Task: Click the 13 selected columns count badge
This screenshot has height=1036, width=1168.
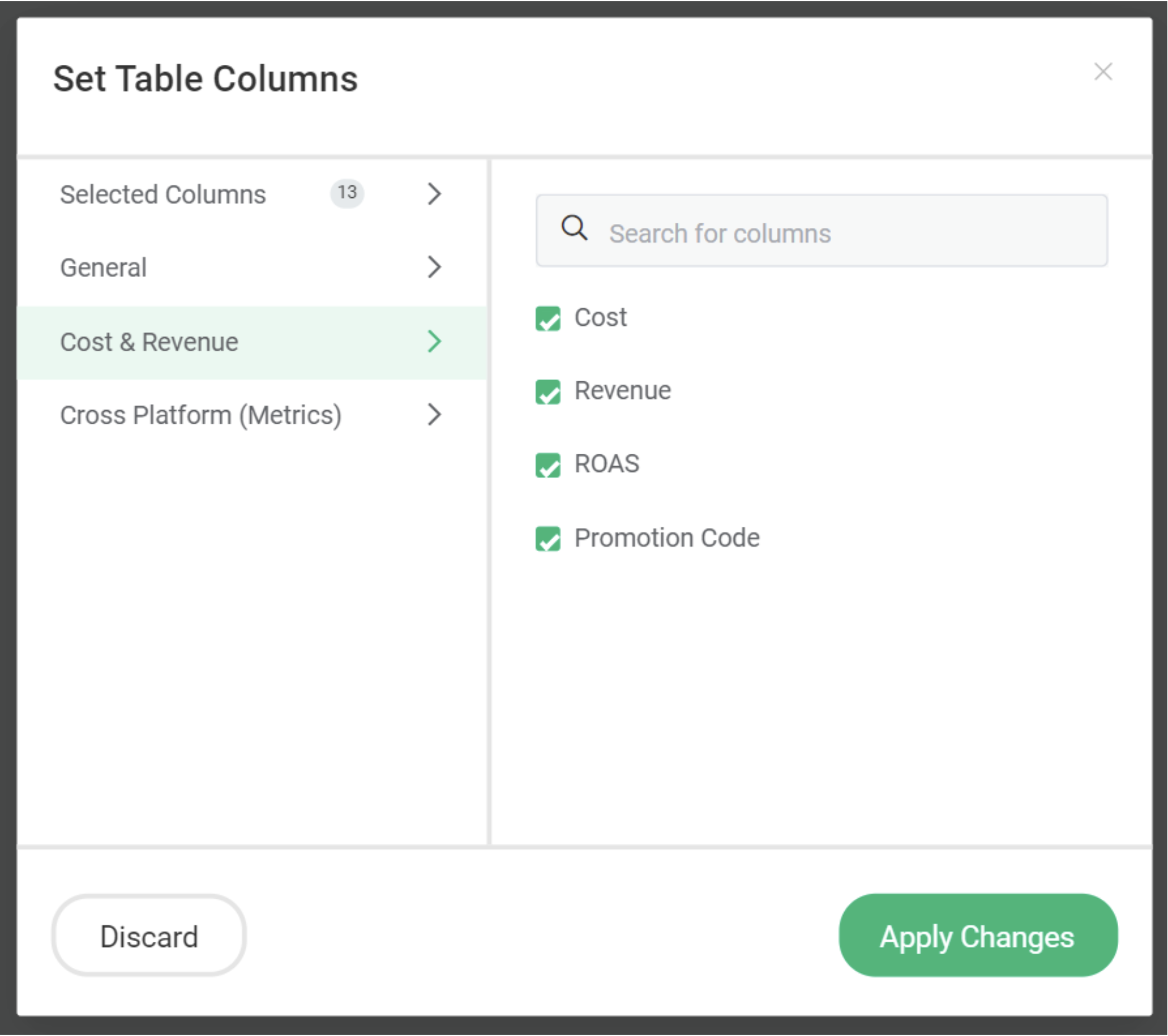Action: tap(347, 193)
